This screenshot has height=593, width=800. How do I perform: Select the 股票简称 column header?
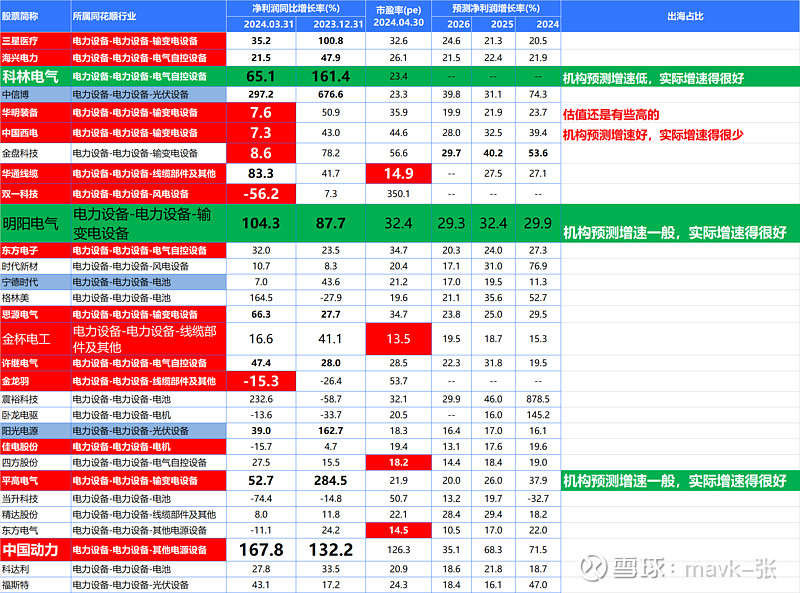[35, 16]
